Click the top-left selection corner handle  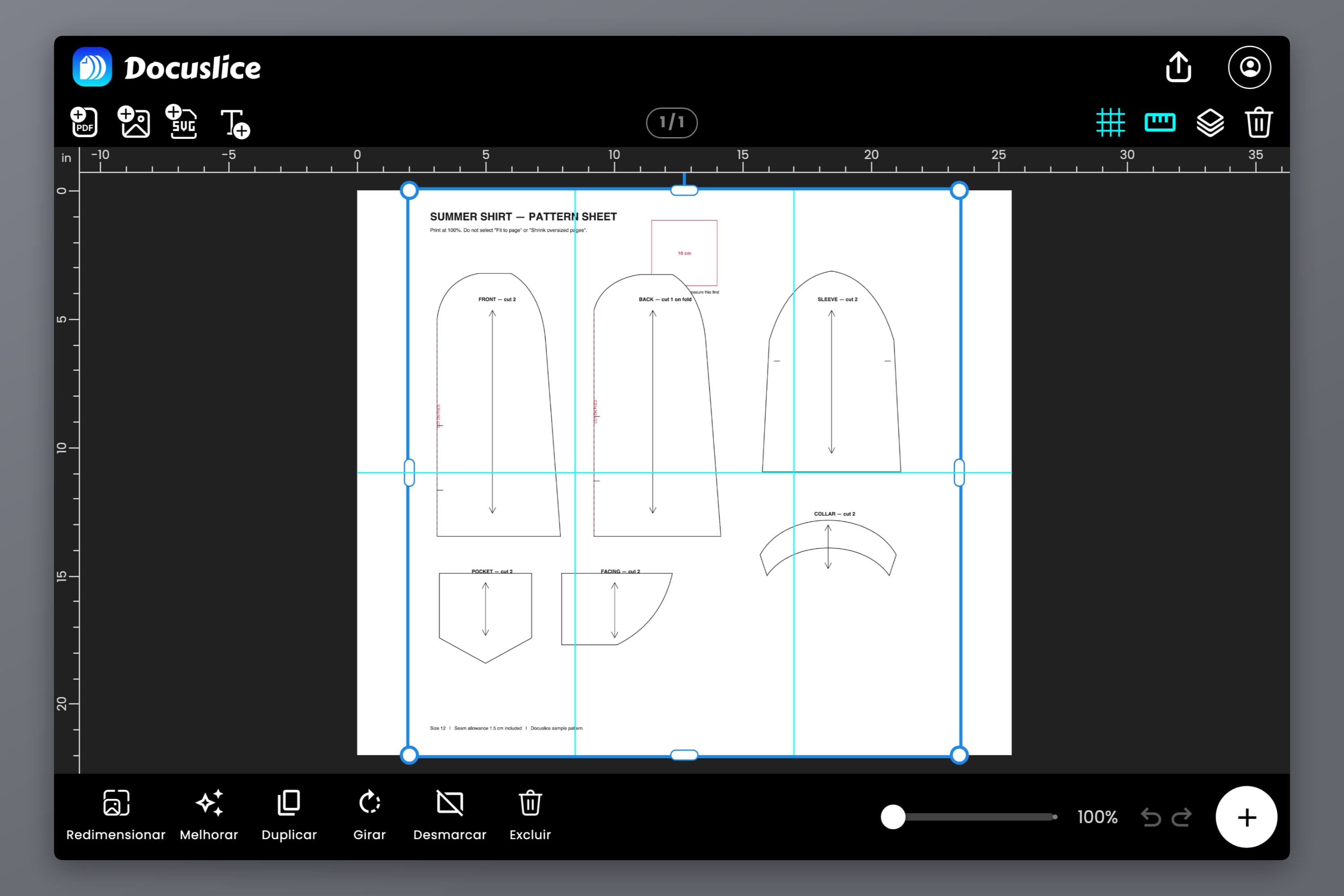click(x=409, y=190)
